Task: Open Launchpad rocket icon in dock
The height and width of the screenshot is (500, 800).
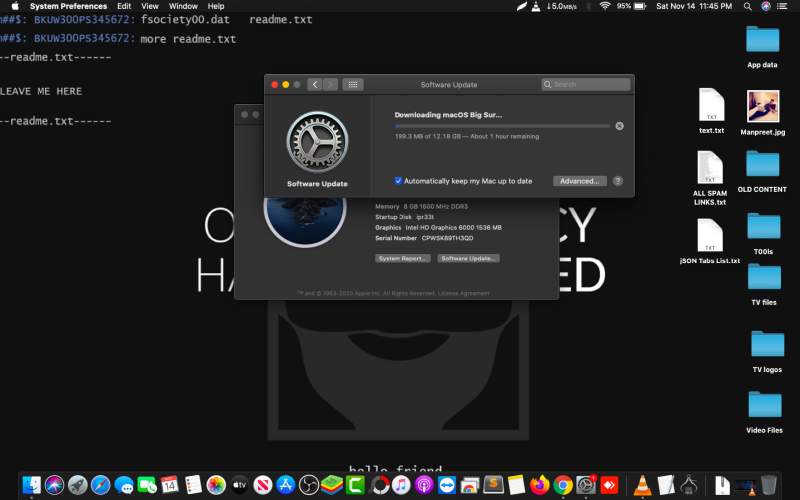Action: [x=78, y=485]
